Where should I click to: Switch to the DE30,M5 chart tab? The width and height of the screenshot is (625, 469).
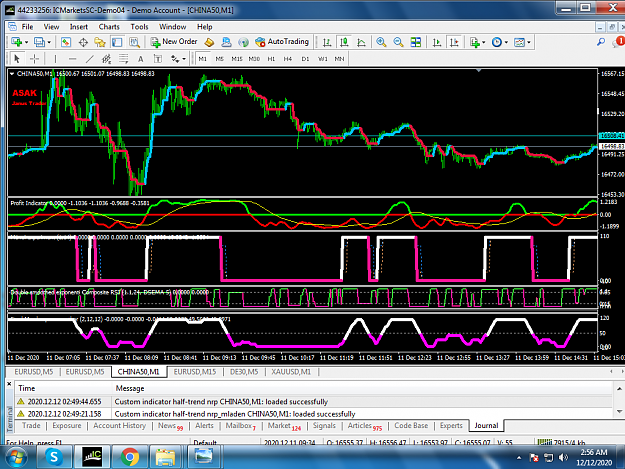[244, 372]
